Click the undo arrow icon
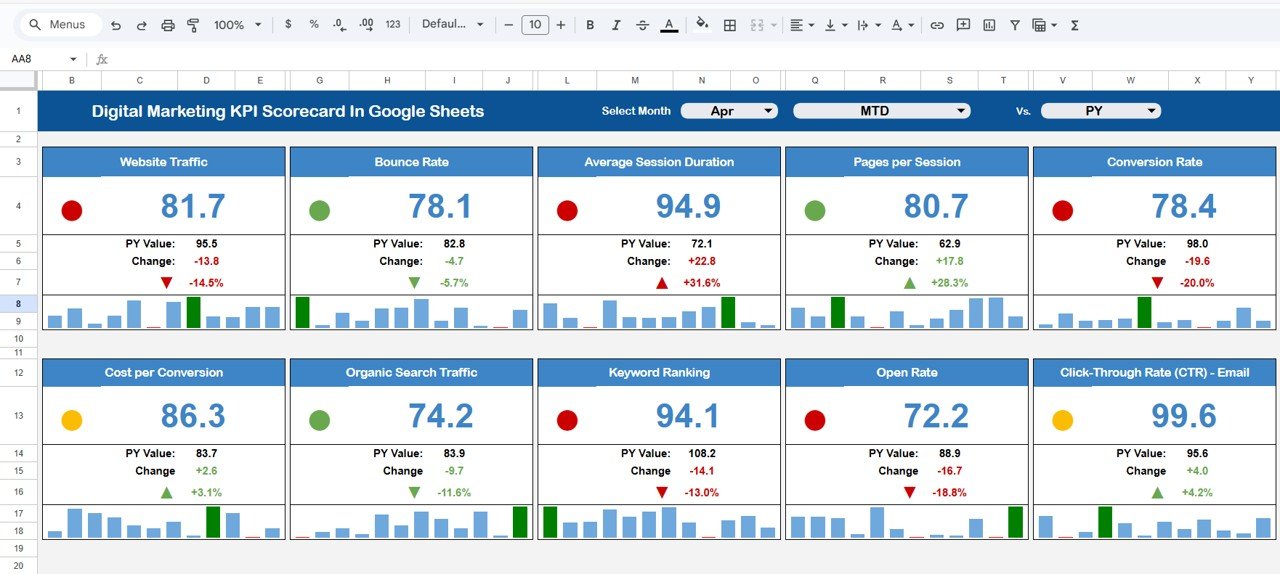1280x574 pixels. tap(116, 25)
